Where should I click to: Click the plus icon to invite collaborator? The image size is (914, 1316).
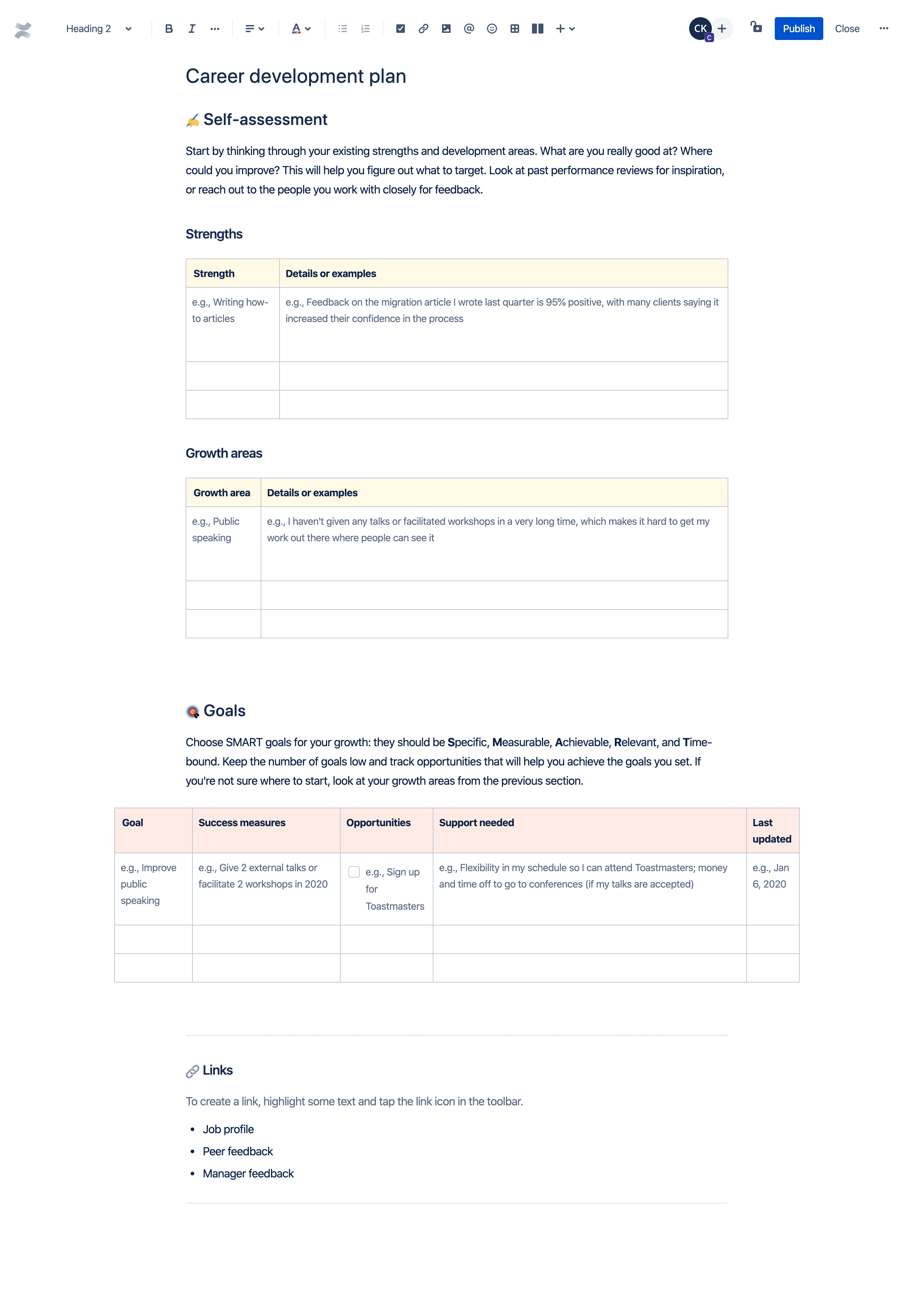click(x=720, y=28)
